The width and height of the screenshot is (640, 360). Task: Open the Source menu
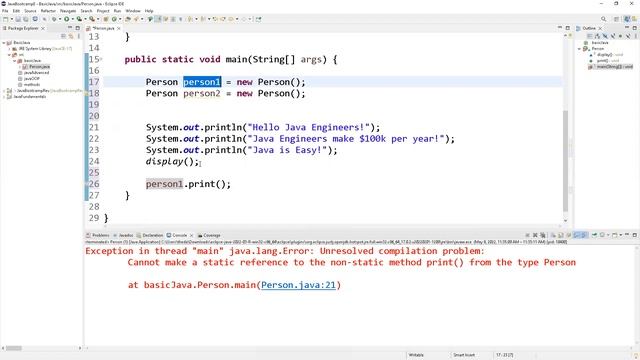[30, 11]
